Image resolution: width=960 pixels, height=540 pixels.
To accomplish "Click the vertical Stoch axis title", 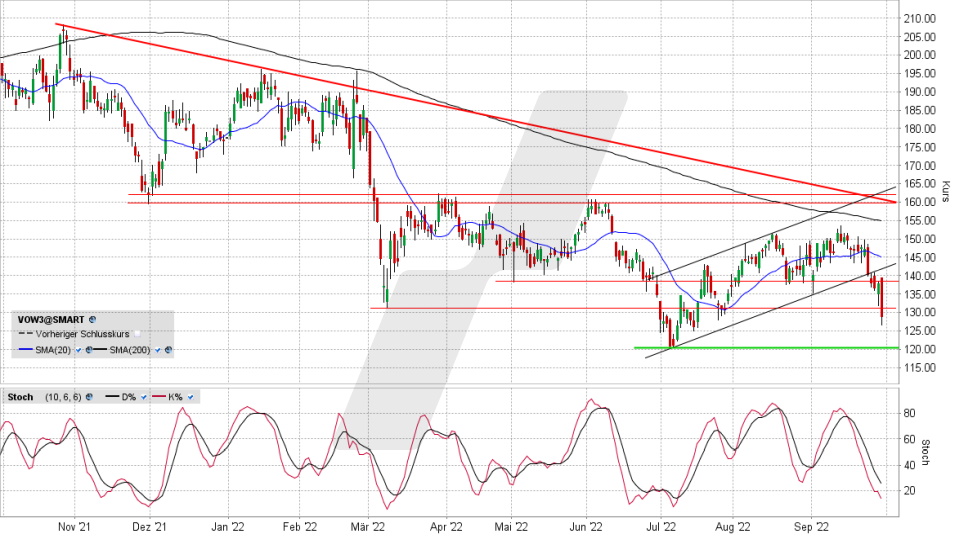I will click(x=925, y=452).
